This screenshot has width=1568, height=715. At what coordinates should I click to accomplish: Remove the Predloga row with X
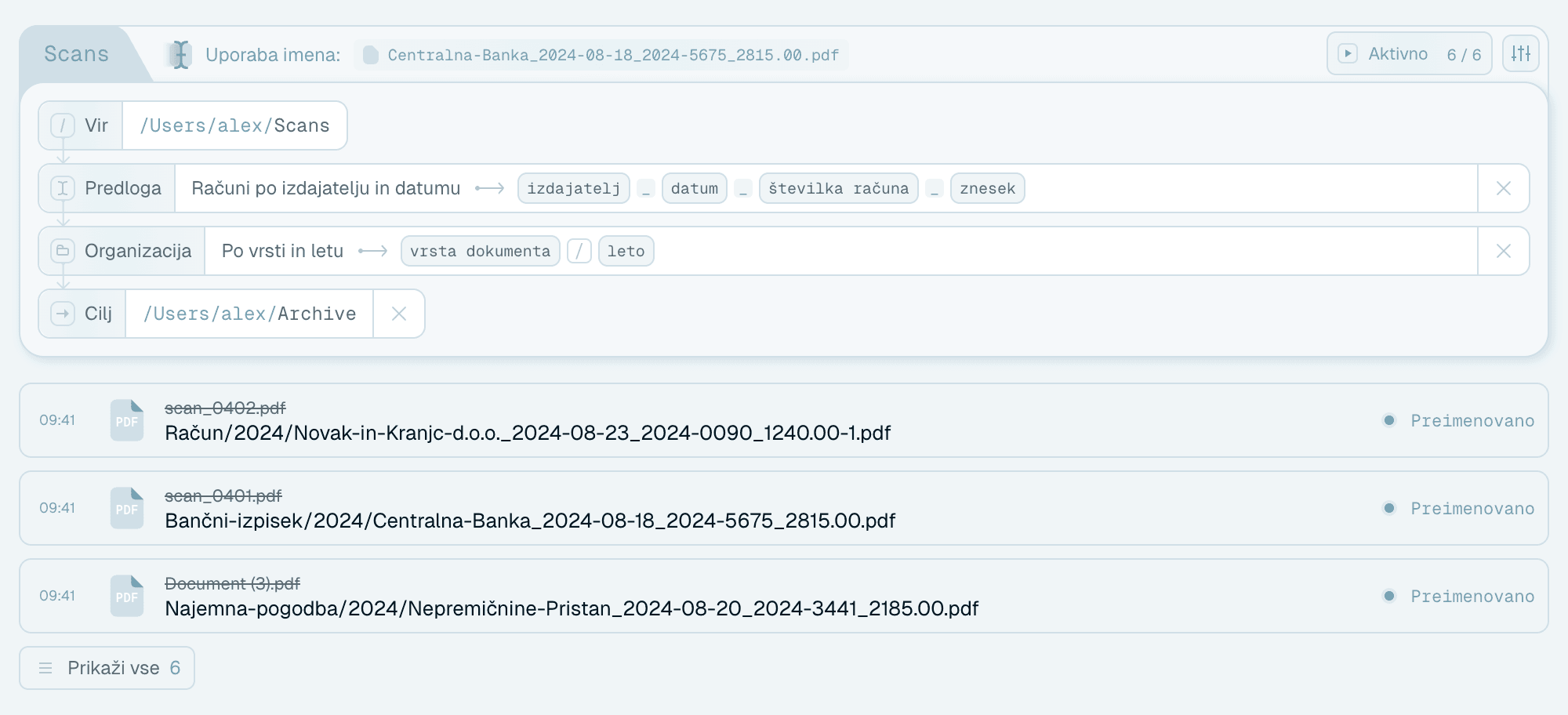pyautogui.click(x=1503, y=188)
